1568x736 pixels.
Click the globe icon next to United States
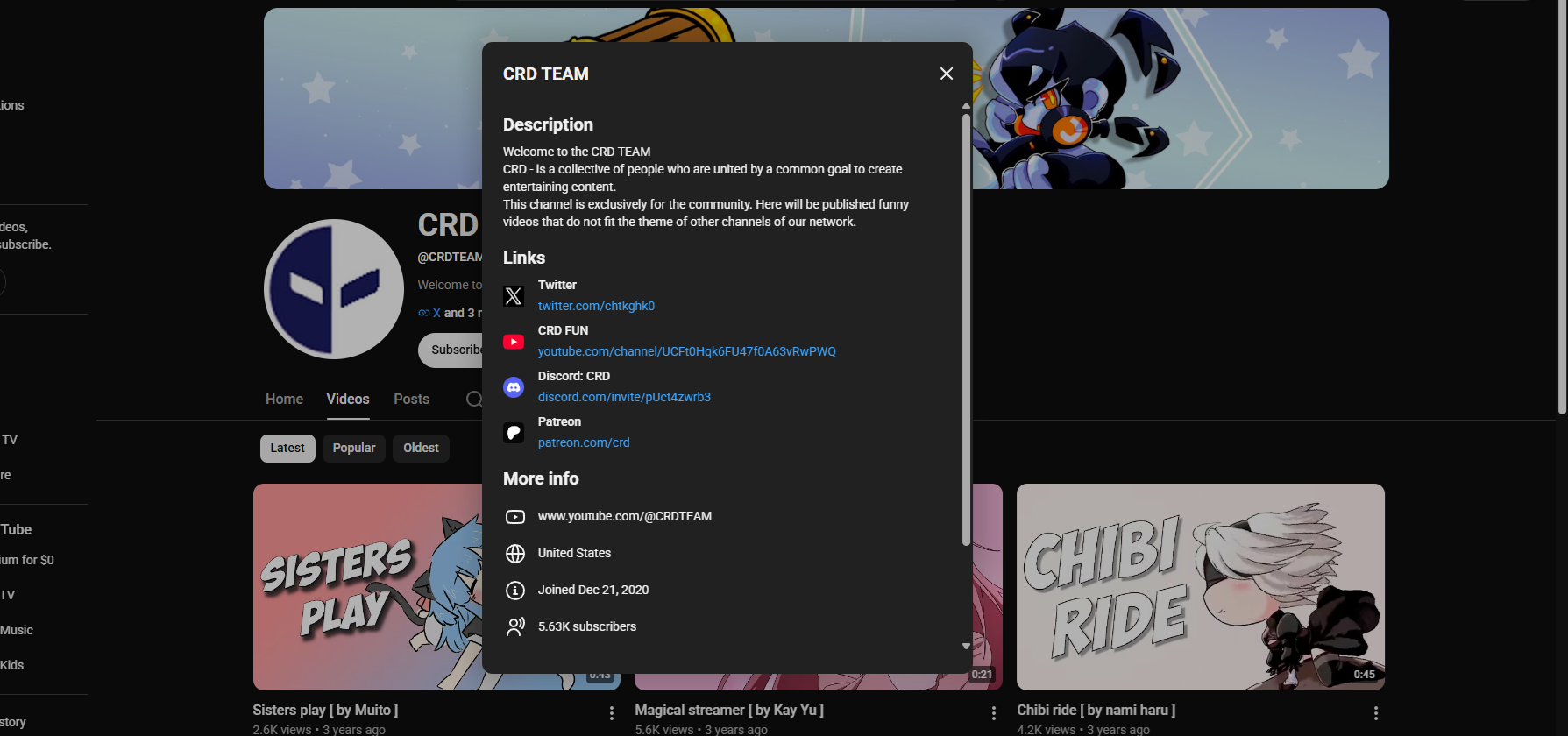(515, 554)
